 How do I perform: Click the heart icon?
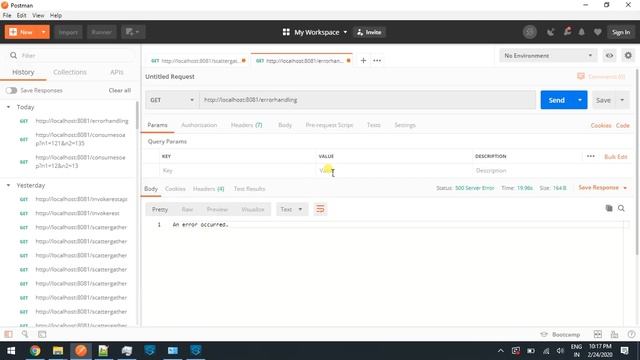click(x=598, y=32)
